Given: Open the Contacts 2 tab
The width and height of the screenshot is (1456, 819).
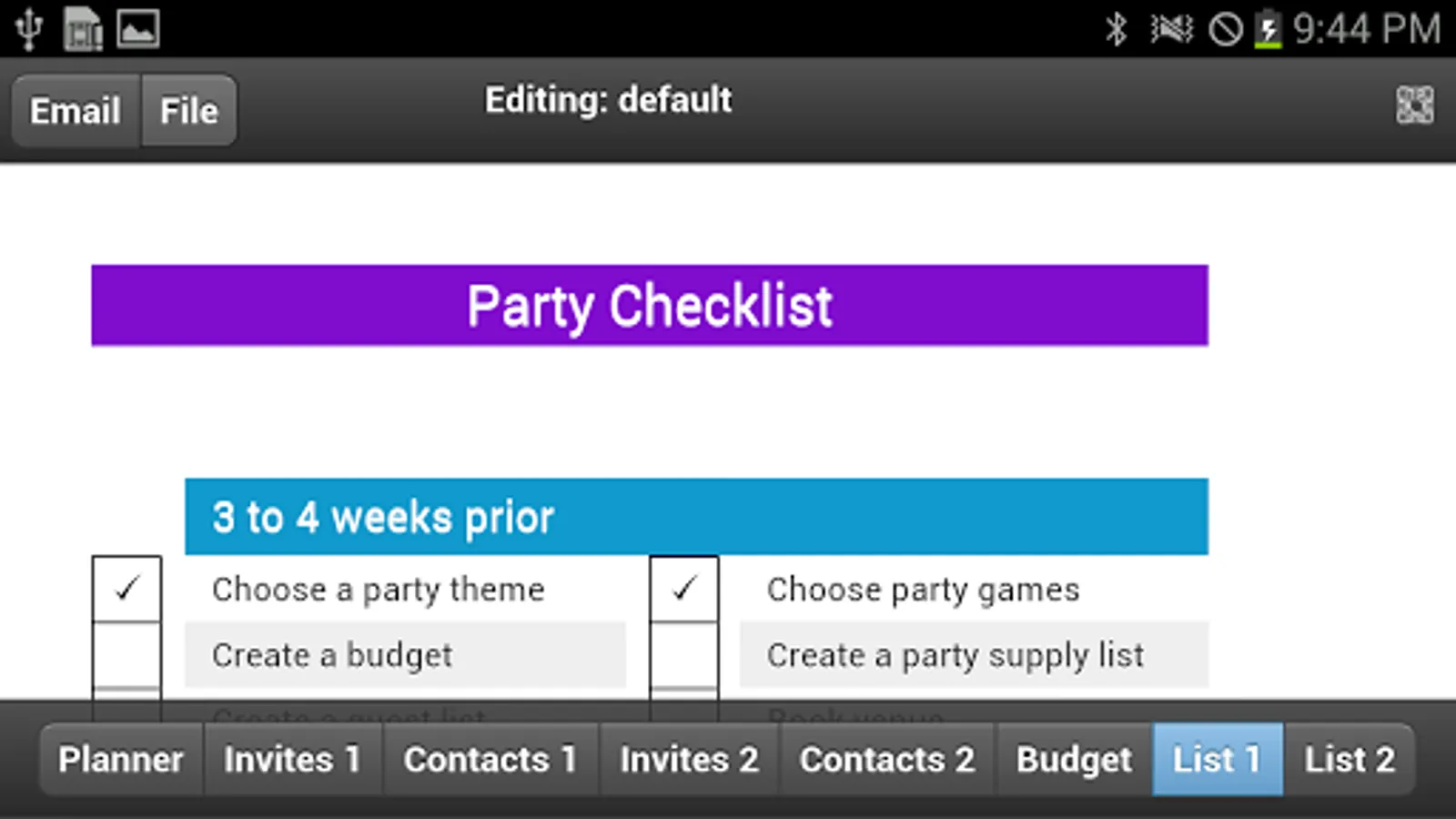Looking at the screenshot, I should click(887, 759).
